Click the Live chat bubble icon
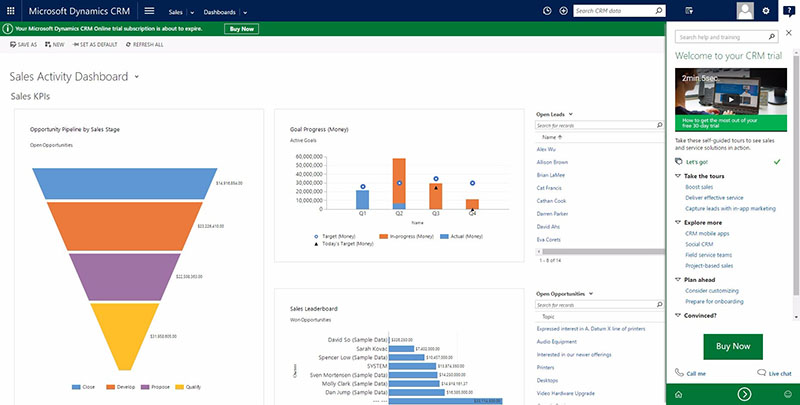Viewport: 800px width, 405px height. [x=762, y=373]
